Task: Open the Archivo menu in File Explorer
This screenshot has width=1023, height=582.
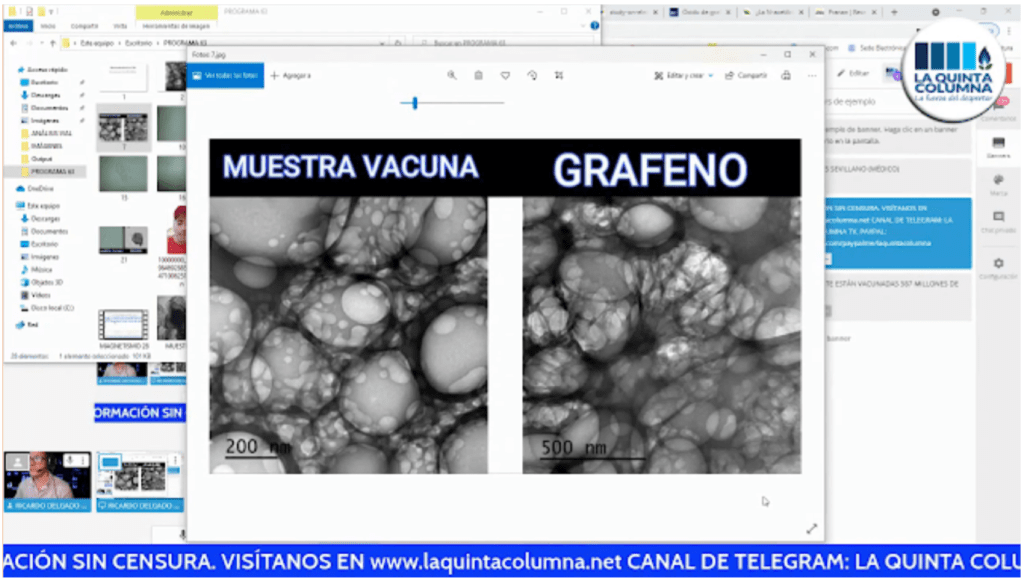Action: click(18, 26)
